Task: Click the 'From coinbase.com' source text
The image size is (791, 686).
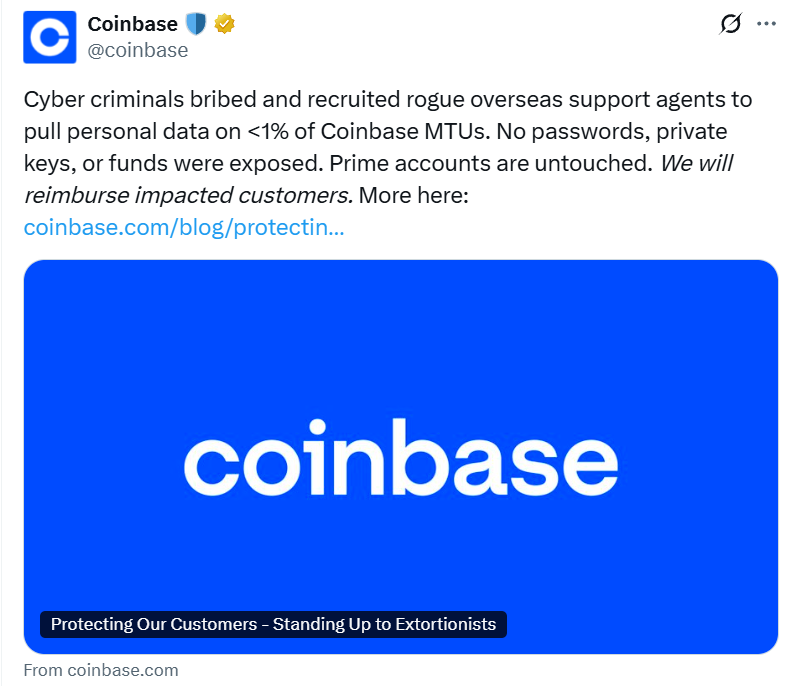Action: (100, 670)
